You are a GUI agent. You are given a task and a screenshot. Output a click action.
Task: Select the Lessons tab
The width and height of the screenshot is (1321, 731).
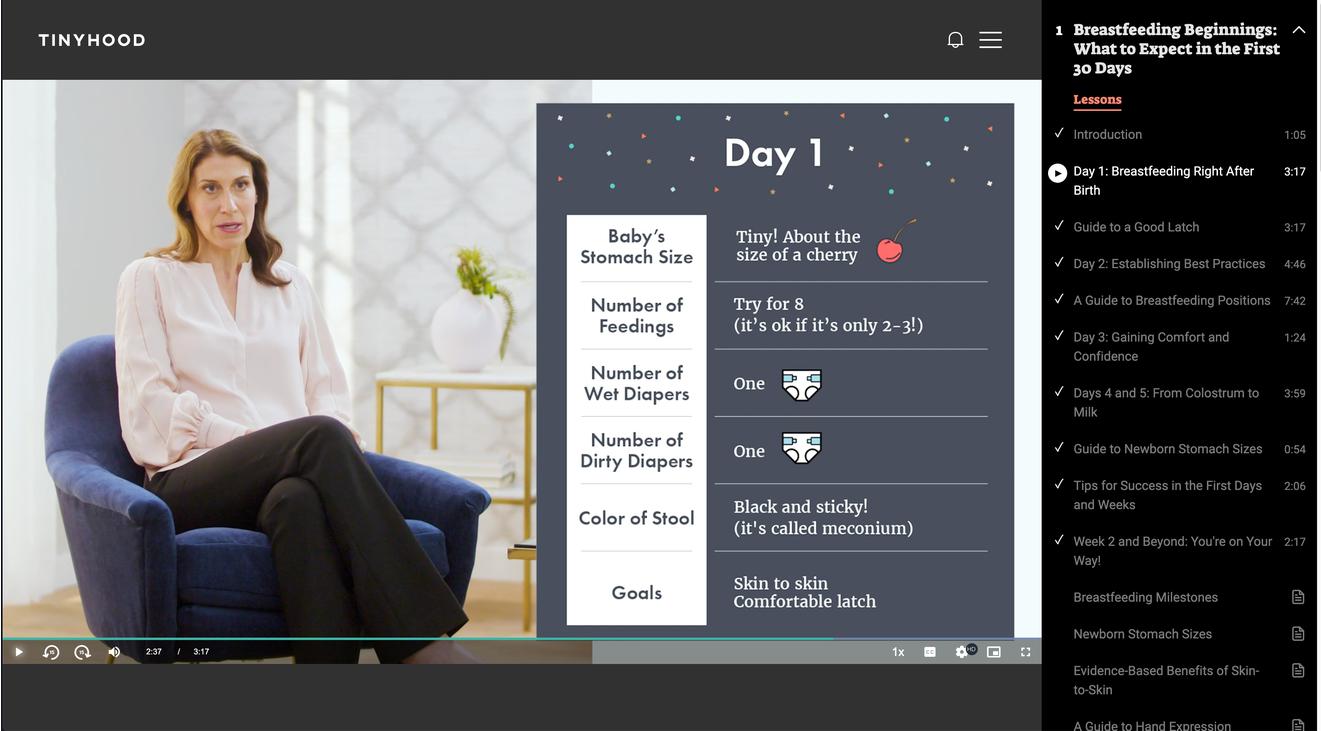tap(1097, 99)
